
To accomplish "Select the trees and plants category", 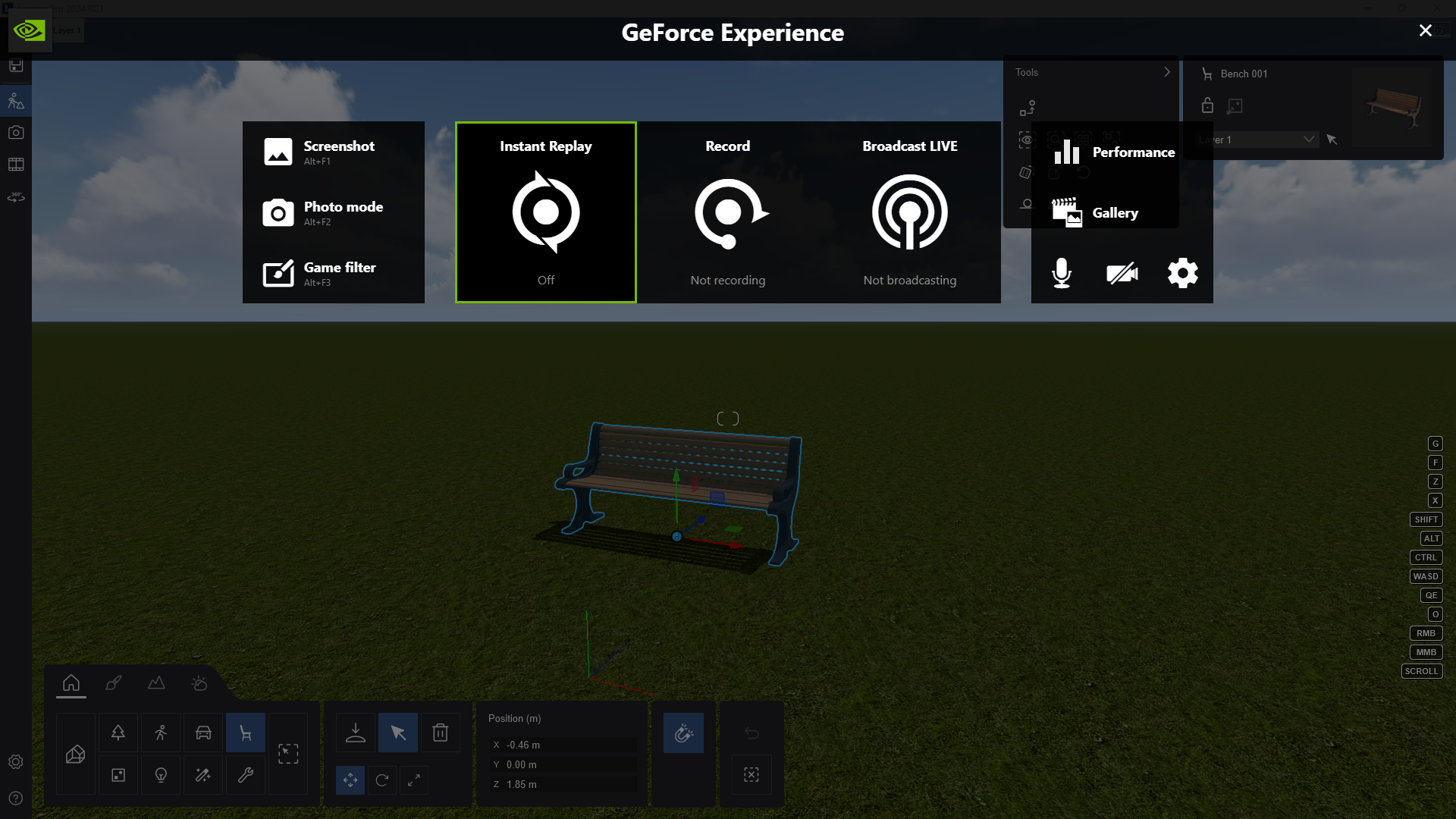I will [x=118, y=733].
